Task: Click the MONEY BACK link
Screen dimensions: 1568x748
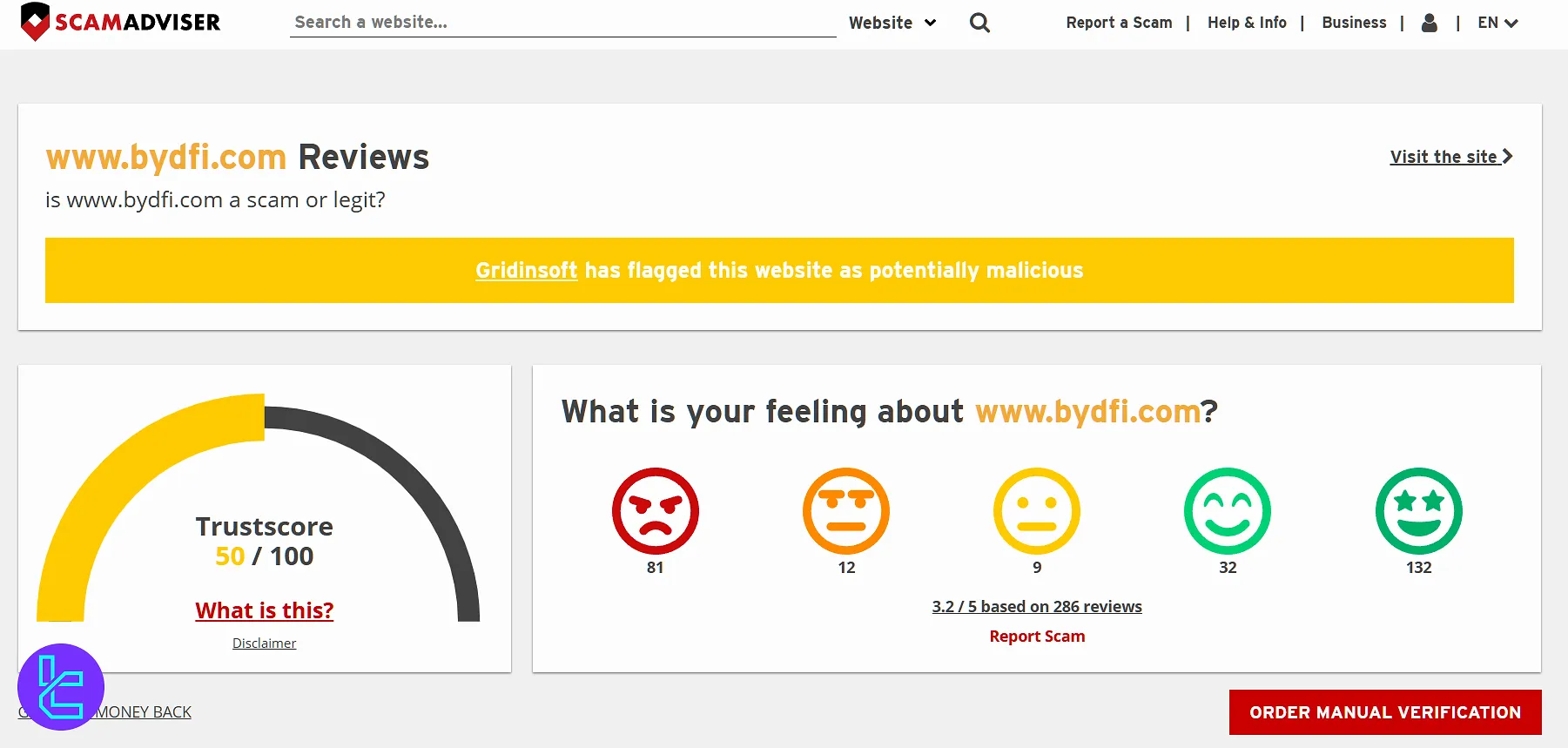Action: tap(144, 712)
